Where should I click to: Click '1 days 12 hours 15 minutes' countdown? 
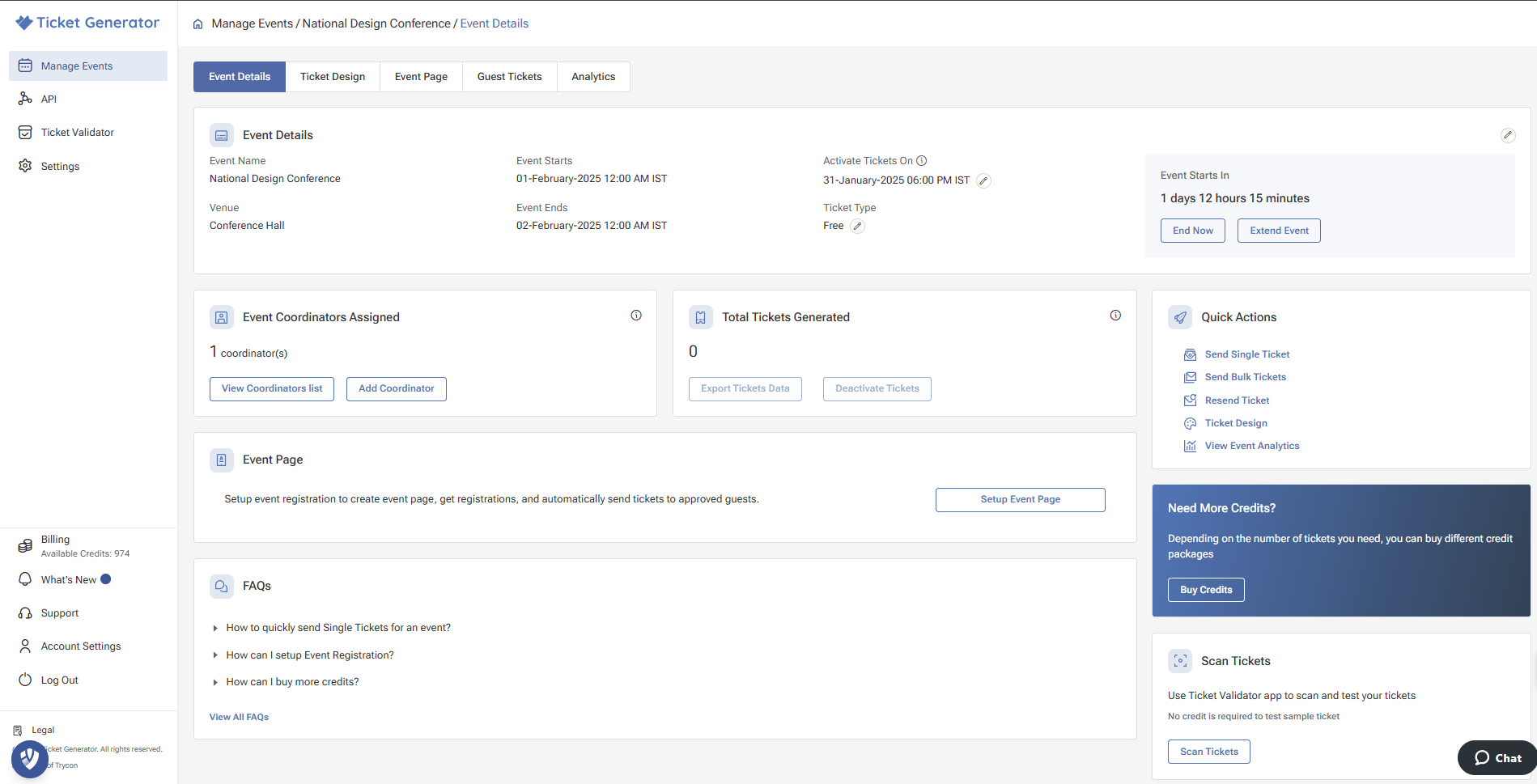(x=1235, y=198)
